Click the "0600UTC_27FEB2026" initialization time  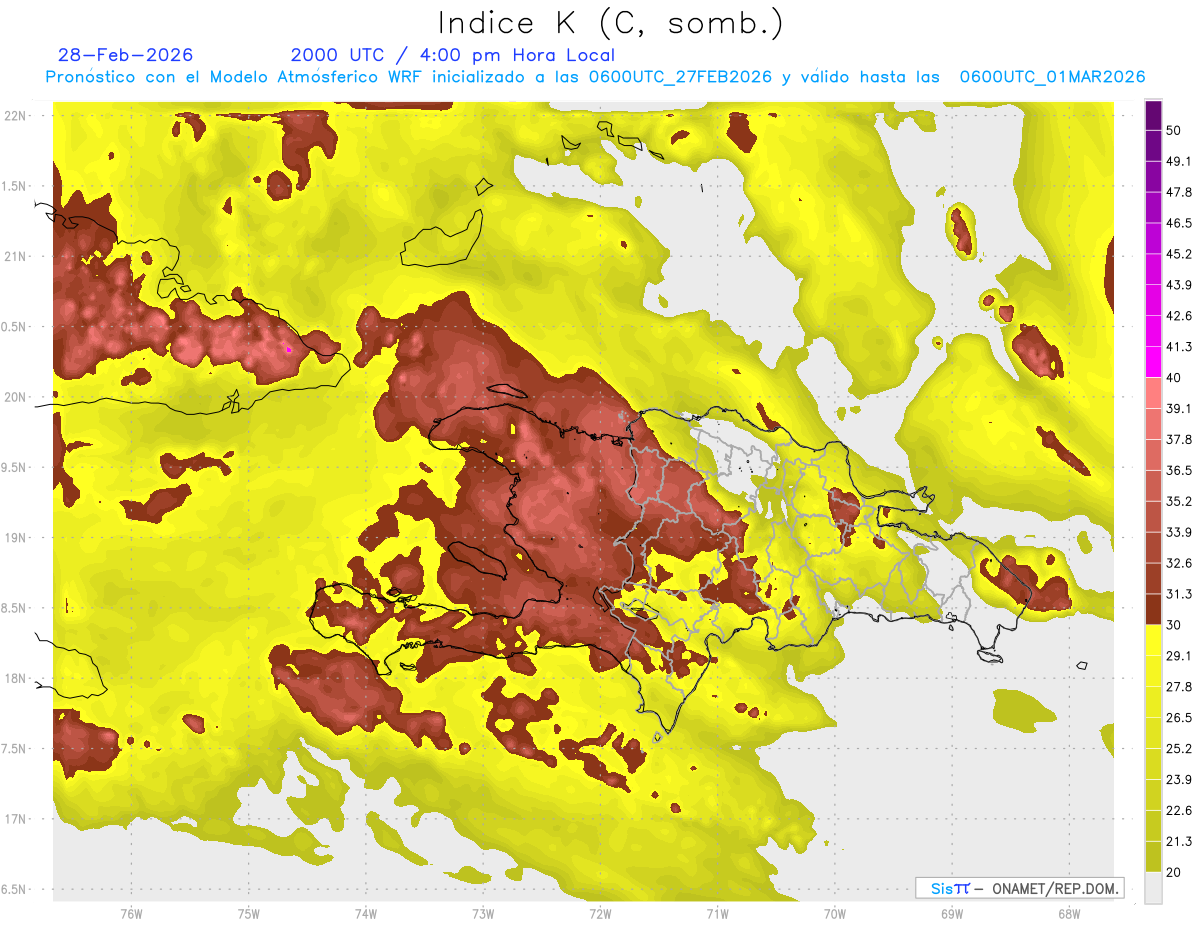680,77
